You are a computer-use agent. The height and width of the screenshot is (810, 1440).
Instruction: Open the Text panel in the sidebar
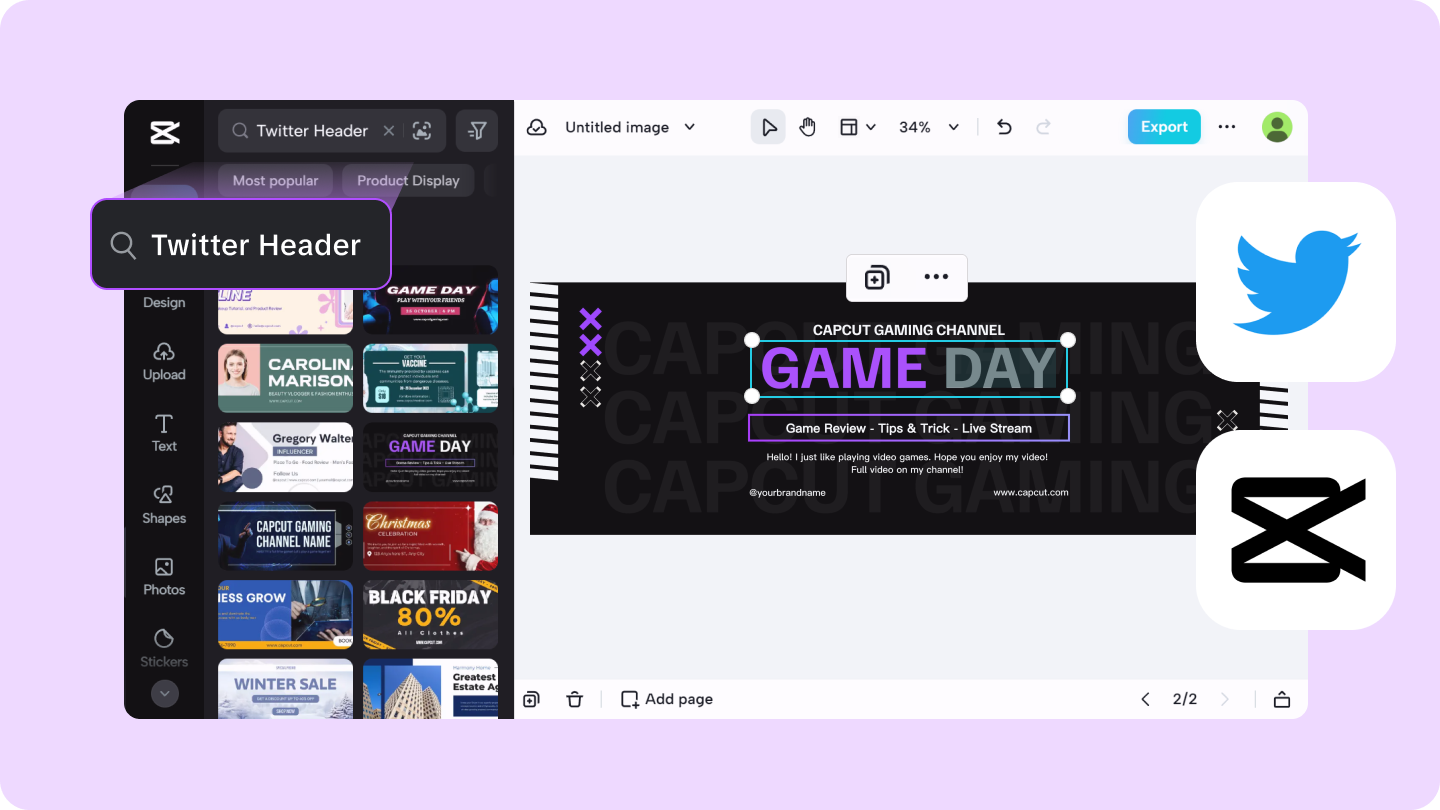pos(163,433)
